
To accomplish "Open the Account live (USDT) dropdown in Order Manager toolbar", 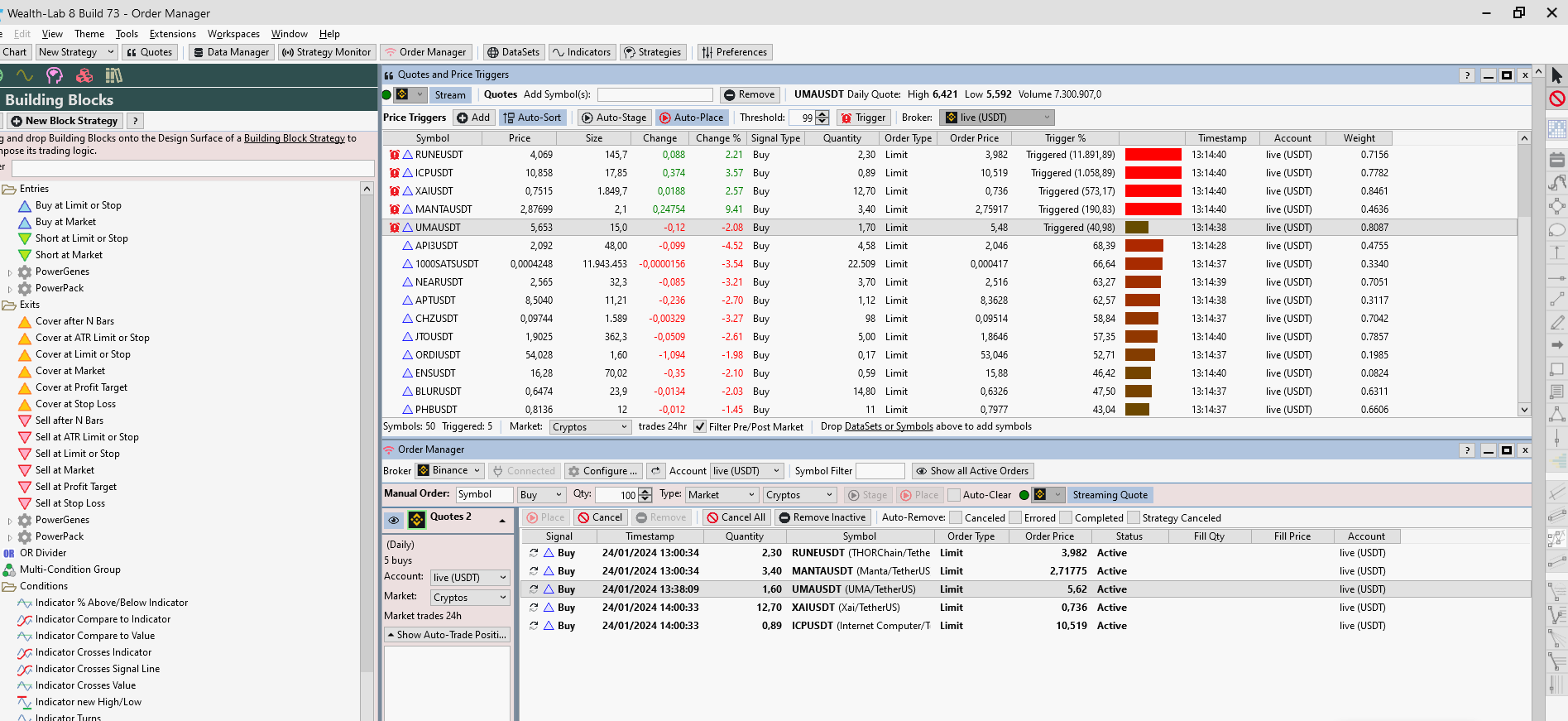I will (x=746, y=471).
